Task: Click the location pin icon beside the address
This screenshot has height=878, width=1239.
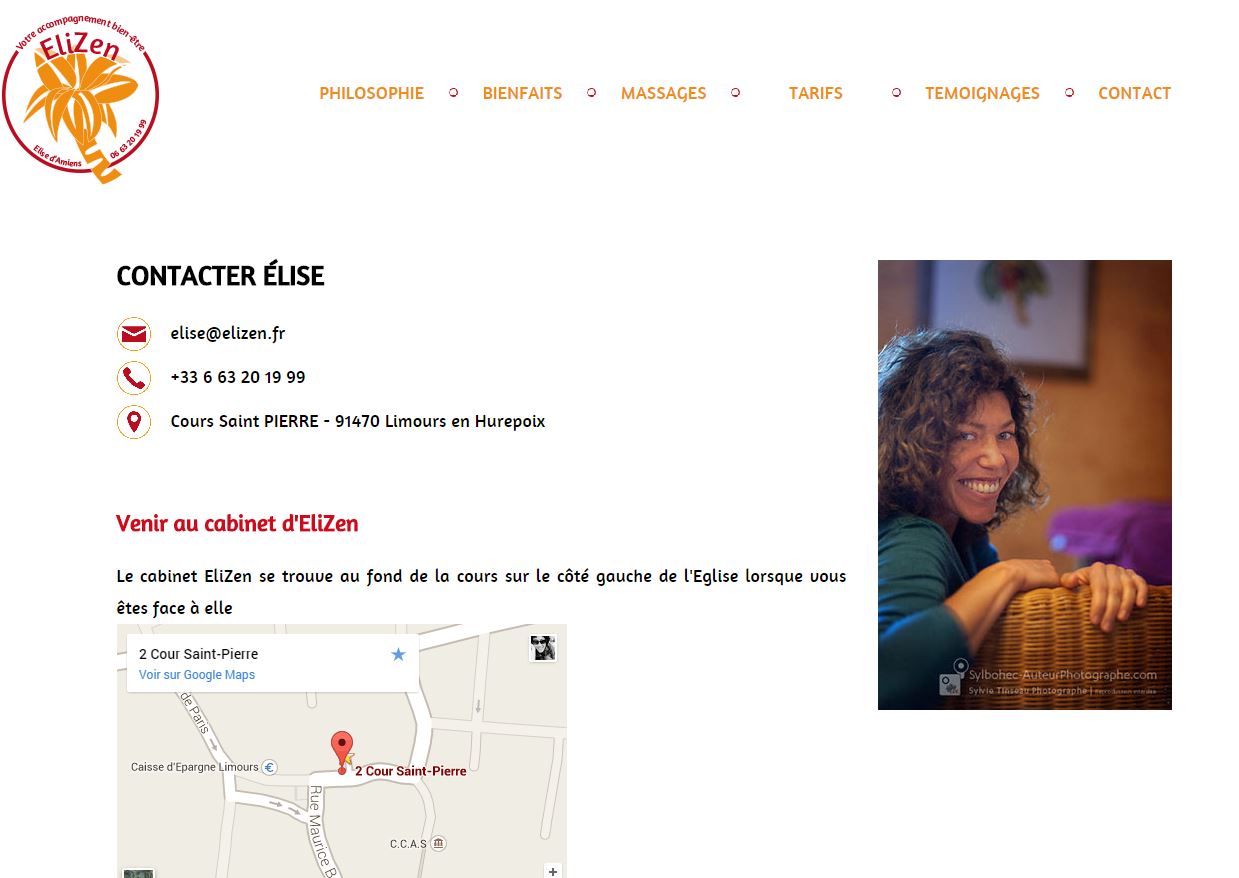Action: point(134,422)
